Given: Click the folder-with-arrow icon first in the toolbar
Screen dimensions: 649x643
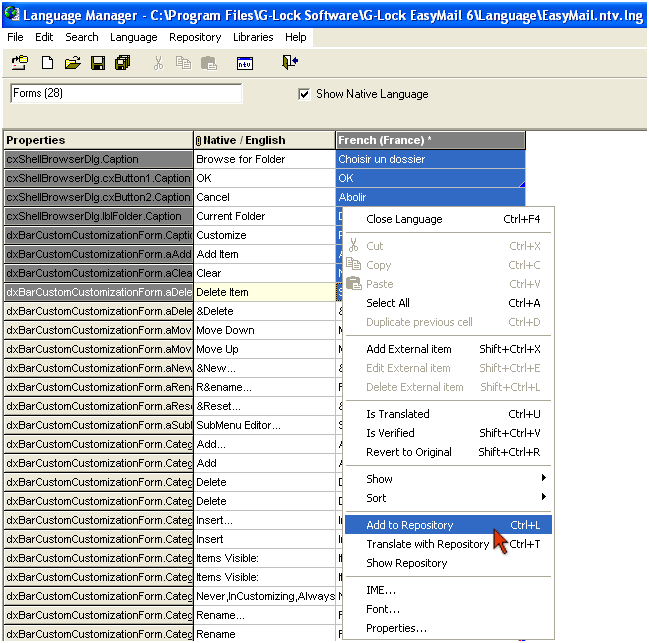Looking at the screenshot, I should pyautogui.click(x=19, y=63).
